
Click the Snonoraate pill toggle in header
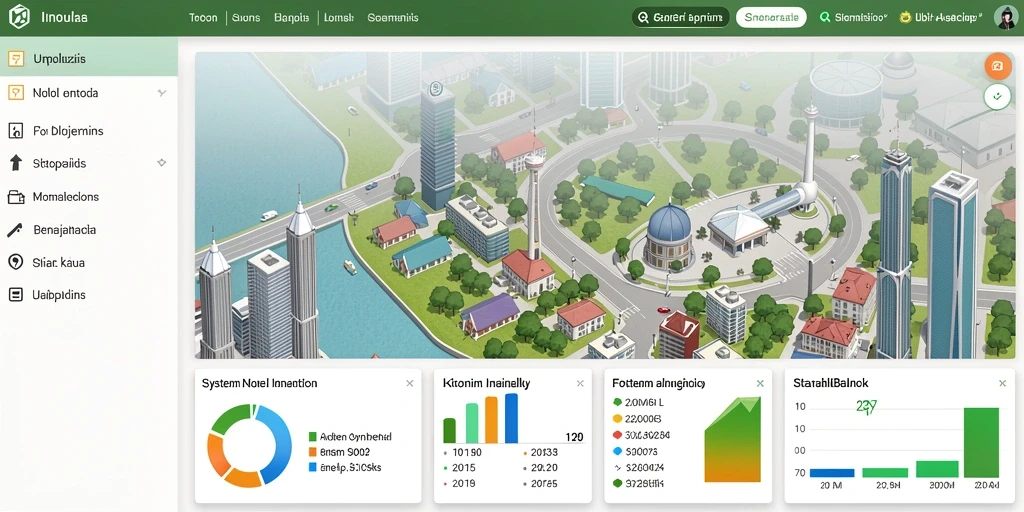point(771,18)
